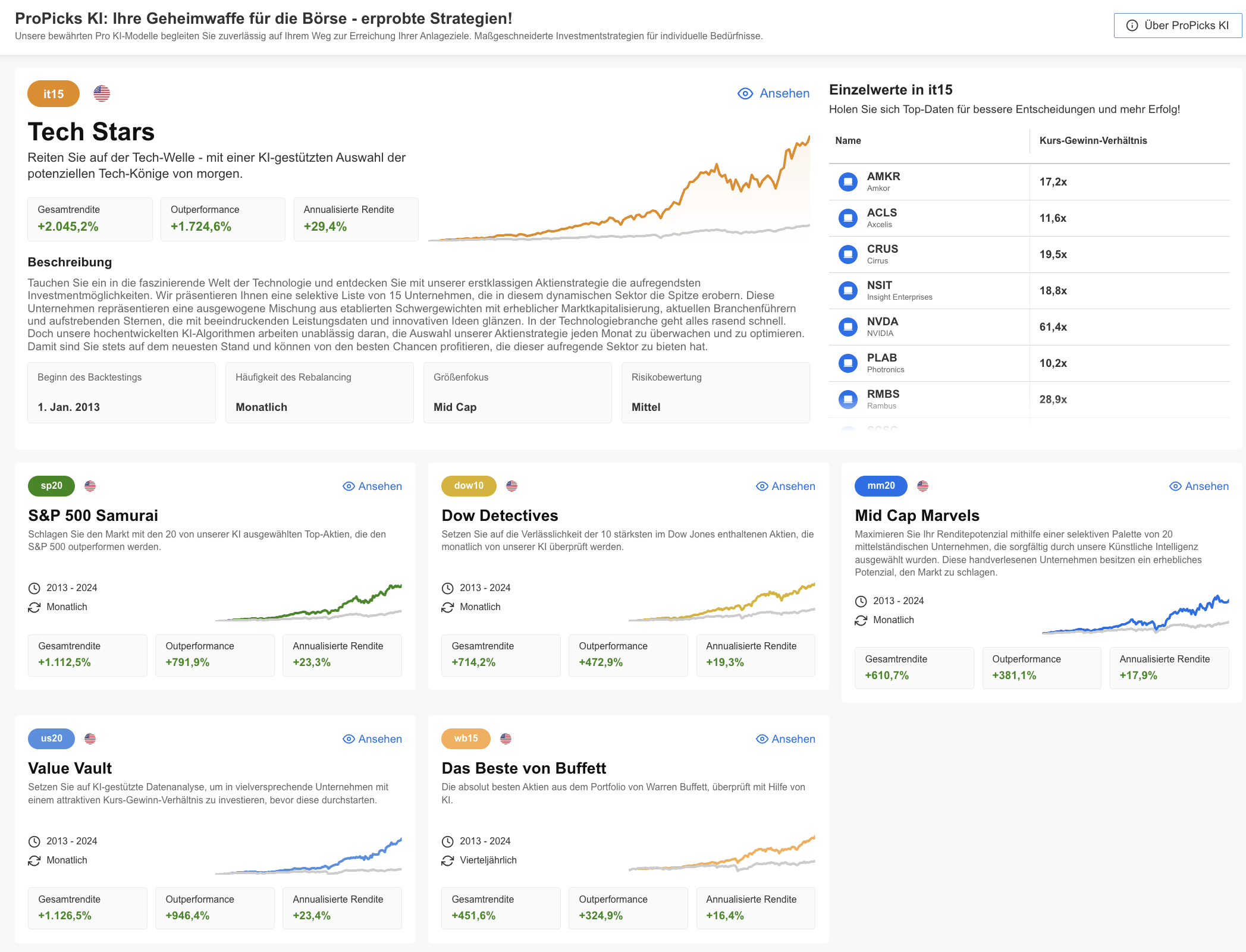Viewport: 1246px width, 952px height.
Task: Click the dow10 strategy badge
Action: coord(469,486)
